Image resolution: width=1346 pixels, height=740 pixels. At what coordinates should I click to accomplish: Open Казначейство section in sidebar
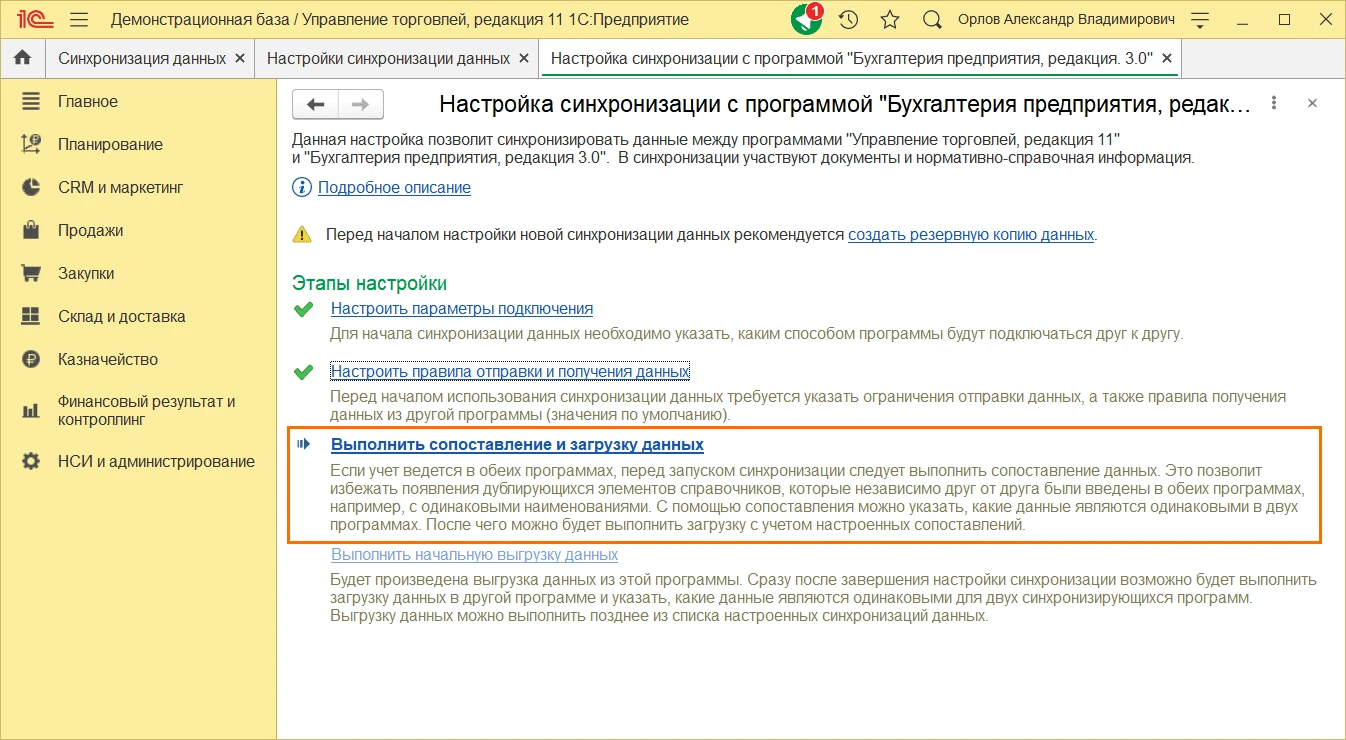click(x=108, y=359)
